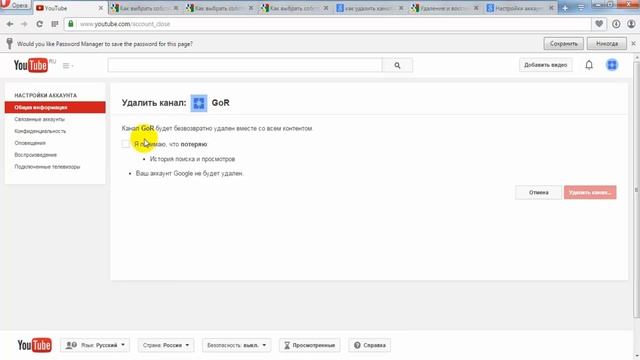
Task: Open Воспроизведение settings
Action: (36, 155)
